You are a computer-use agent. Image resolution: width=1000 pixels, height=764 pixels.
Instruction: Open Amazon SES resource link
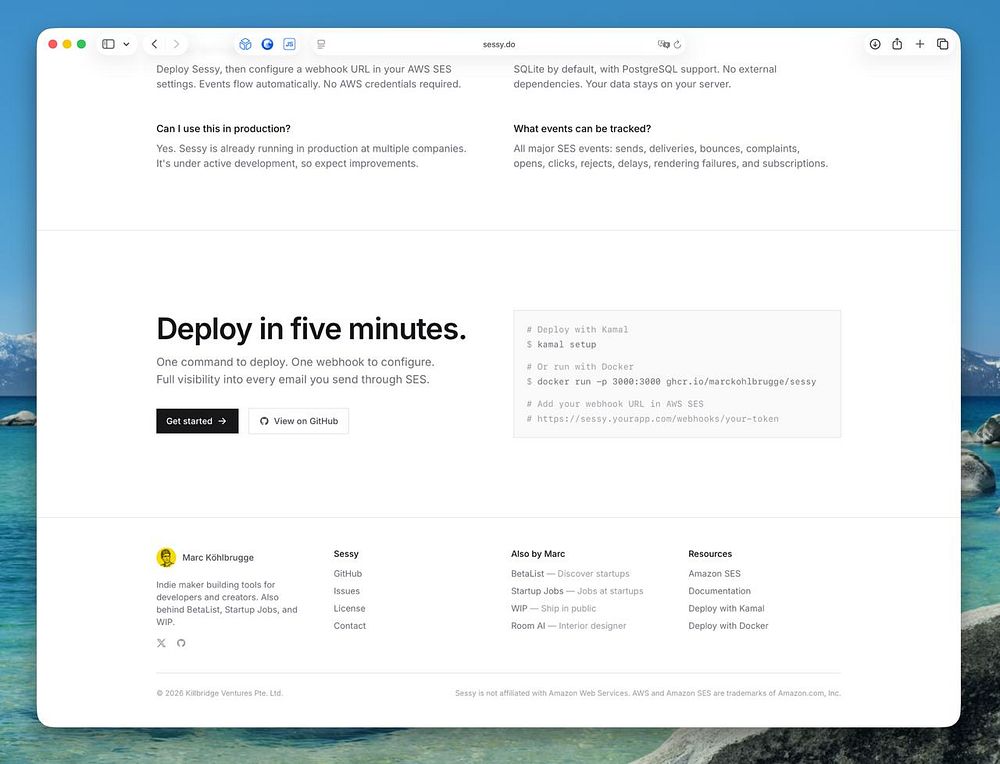point(714,573)
